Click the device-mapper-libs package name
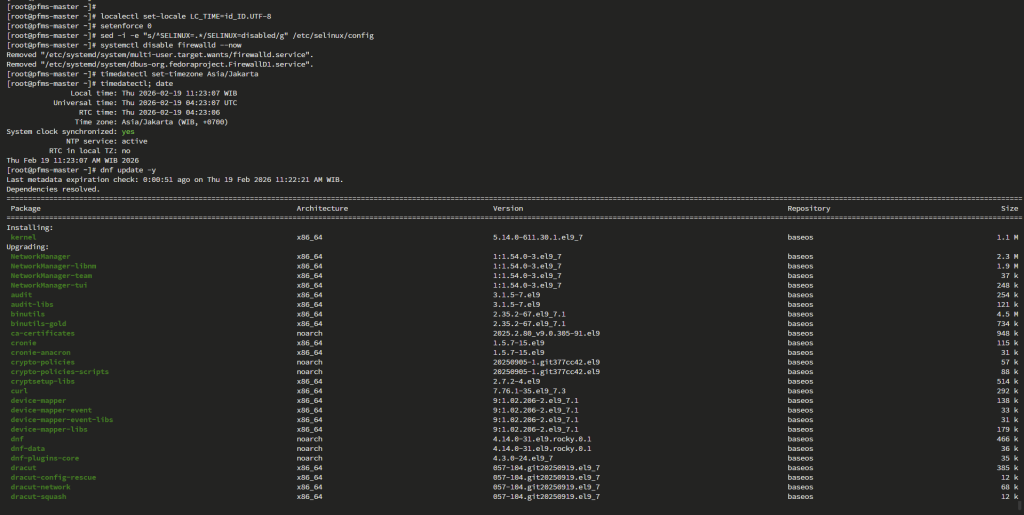The width and height of the screenshot is (1024, 515). coord(49,429)
